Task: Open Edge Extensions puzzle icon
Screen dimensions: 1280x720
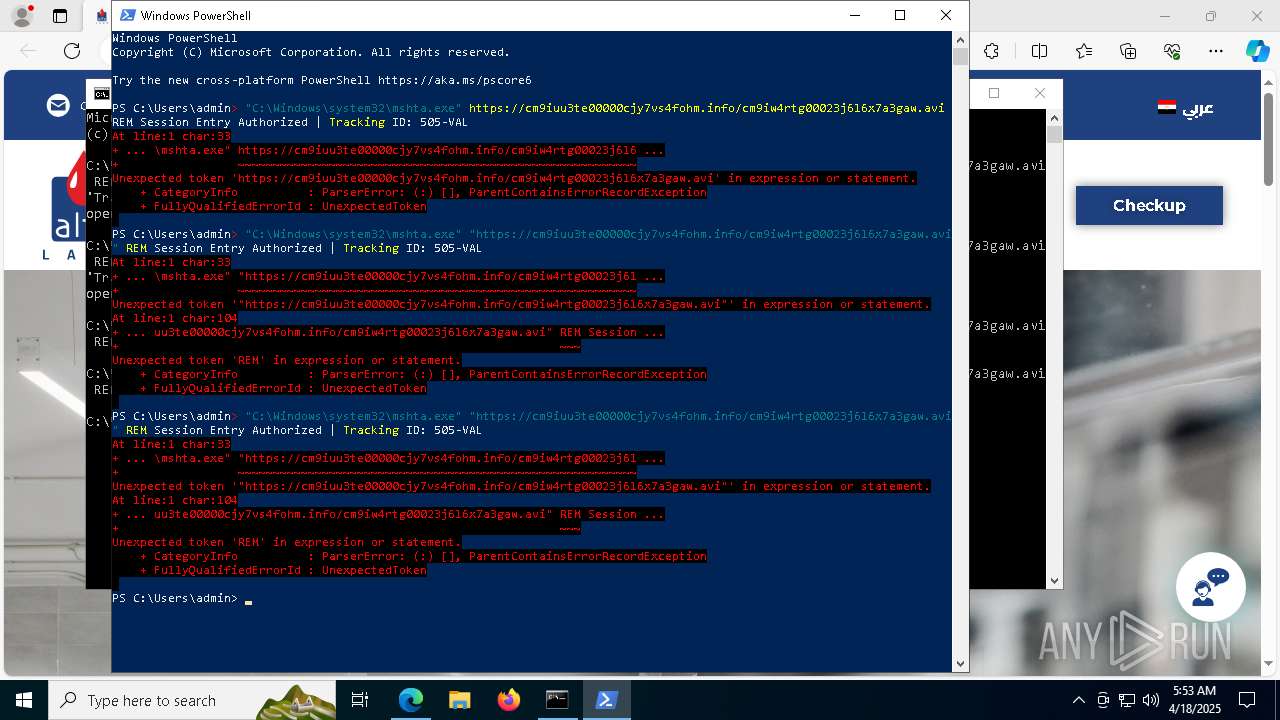Action: (x=991, y=51)
